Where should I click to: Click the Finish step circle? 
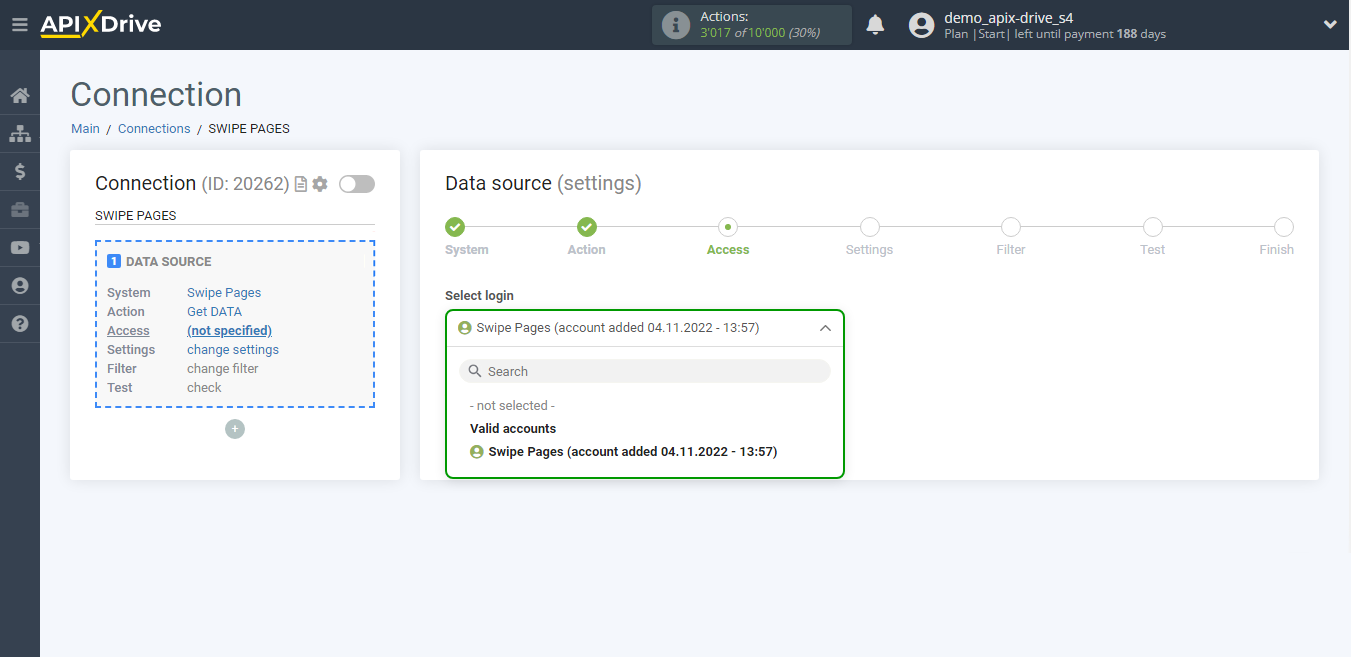pos(1284,227)
